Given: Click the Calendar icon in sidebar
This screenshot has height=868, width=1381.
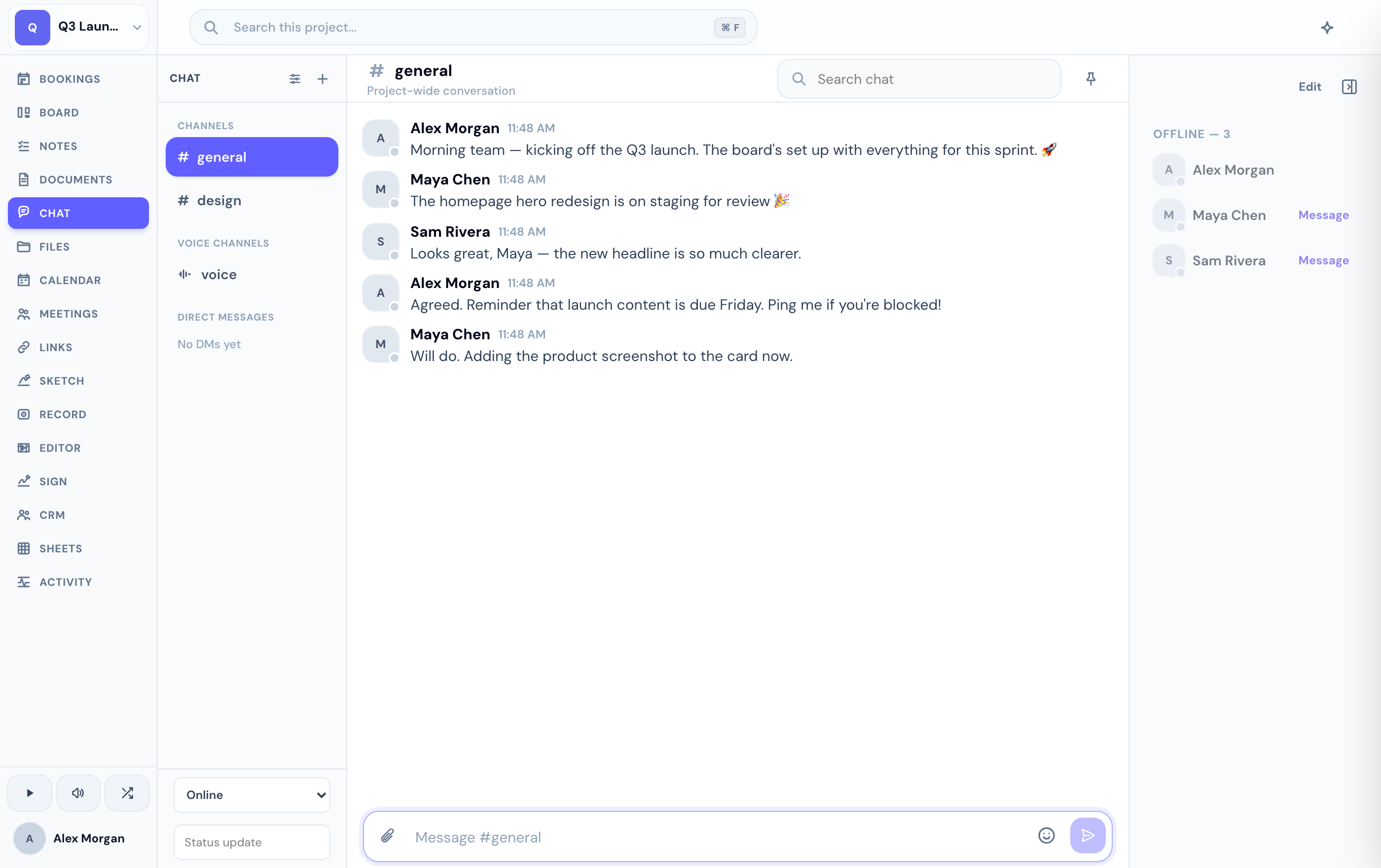Looking at the screenshot, I should tap(24, 280).
